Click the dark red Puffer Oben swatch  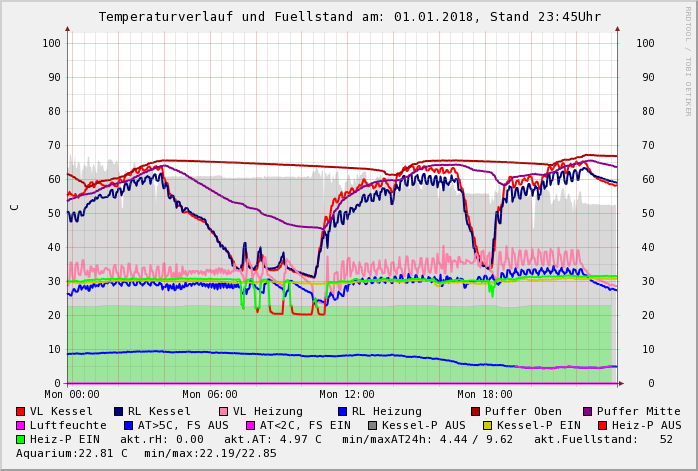(476, 411)
